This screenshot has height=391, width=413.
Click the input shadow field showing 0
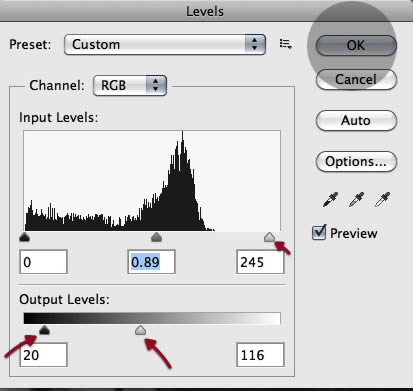[43, 262]
